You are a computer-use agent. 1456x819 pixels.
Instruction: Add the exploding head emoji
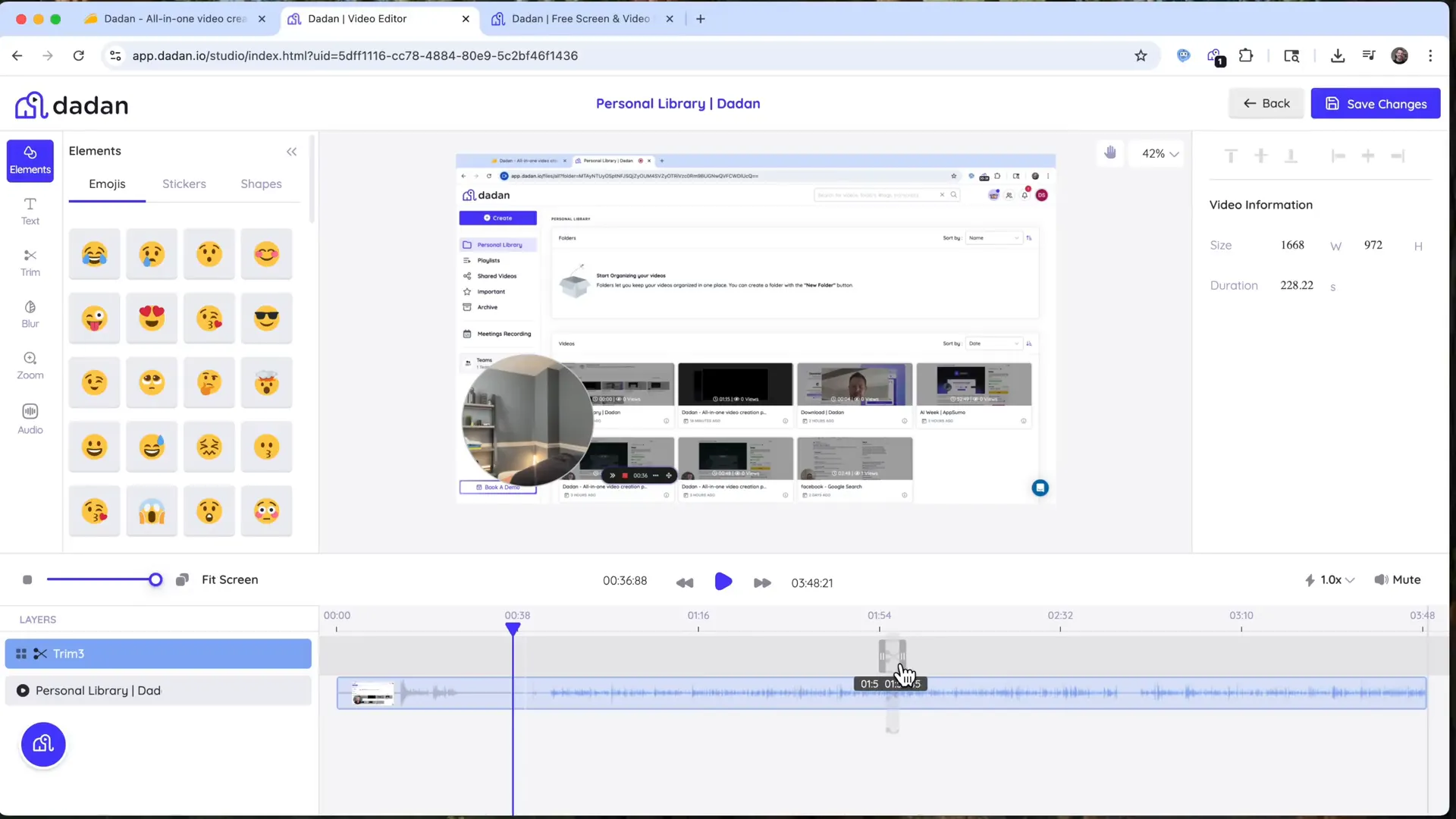266,382
